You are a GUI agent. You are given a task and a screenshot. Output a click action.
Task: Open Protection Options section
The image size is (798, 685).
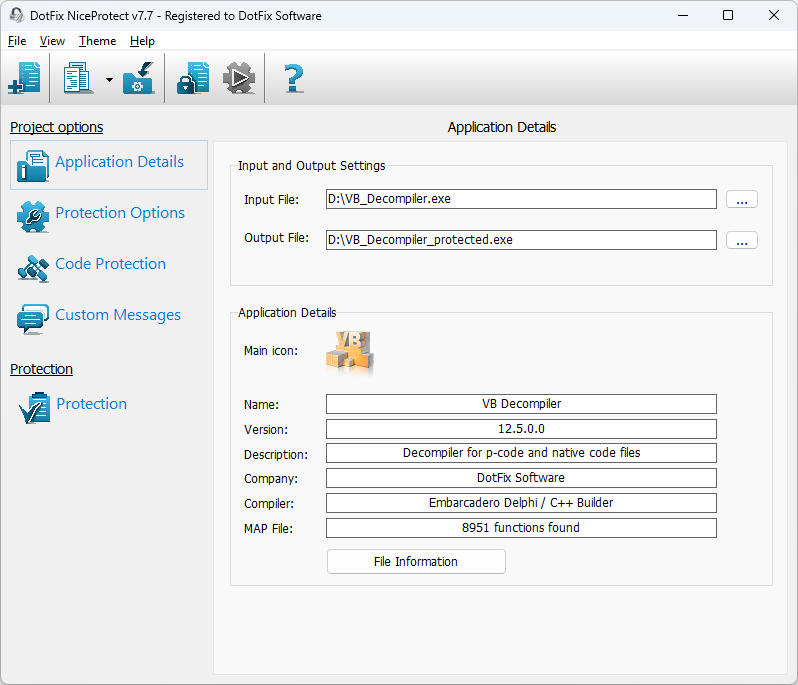[x=120, y=213]
